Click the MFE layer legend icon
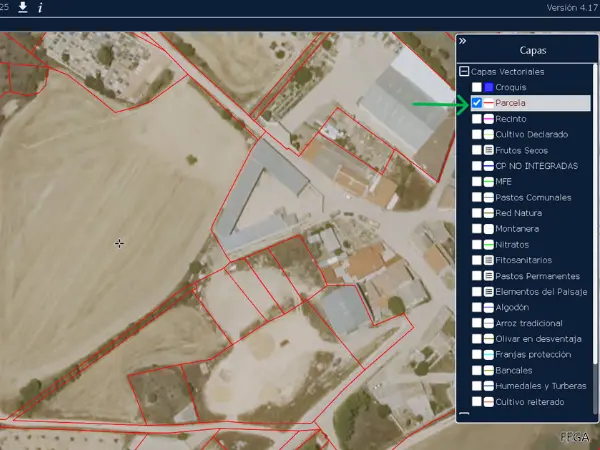Viewport: 600px width, 450px height. click(489, 182)
